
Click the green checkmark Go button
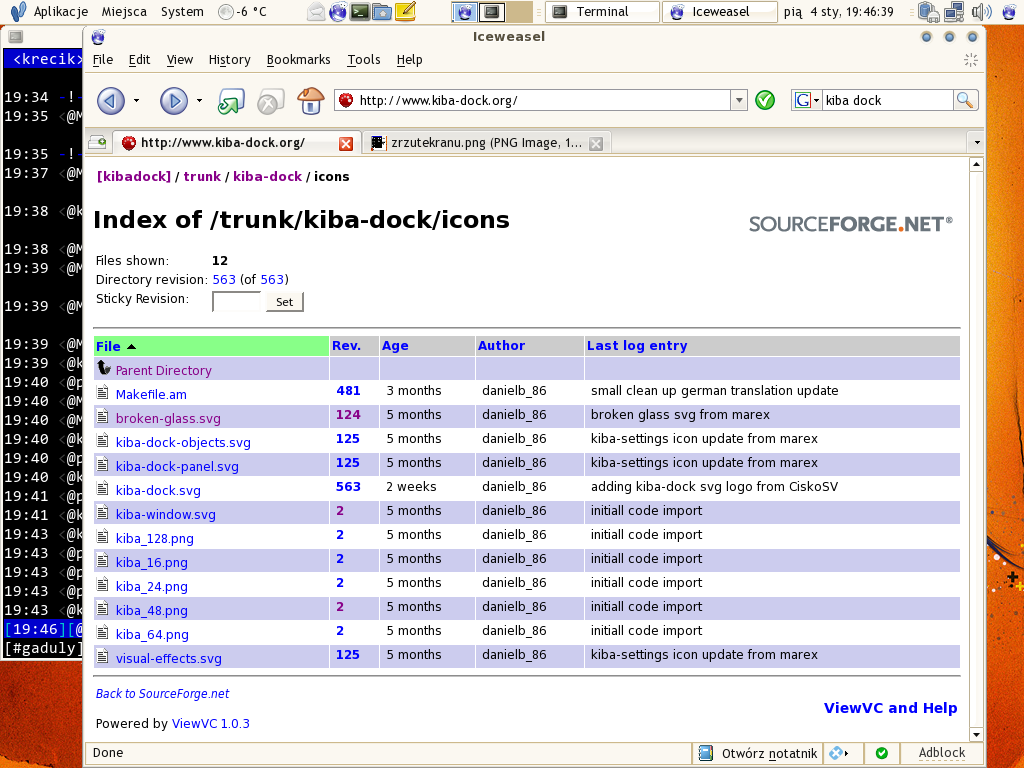pyautogui.click(x=765, y=100)
